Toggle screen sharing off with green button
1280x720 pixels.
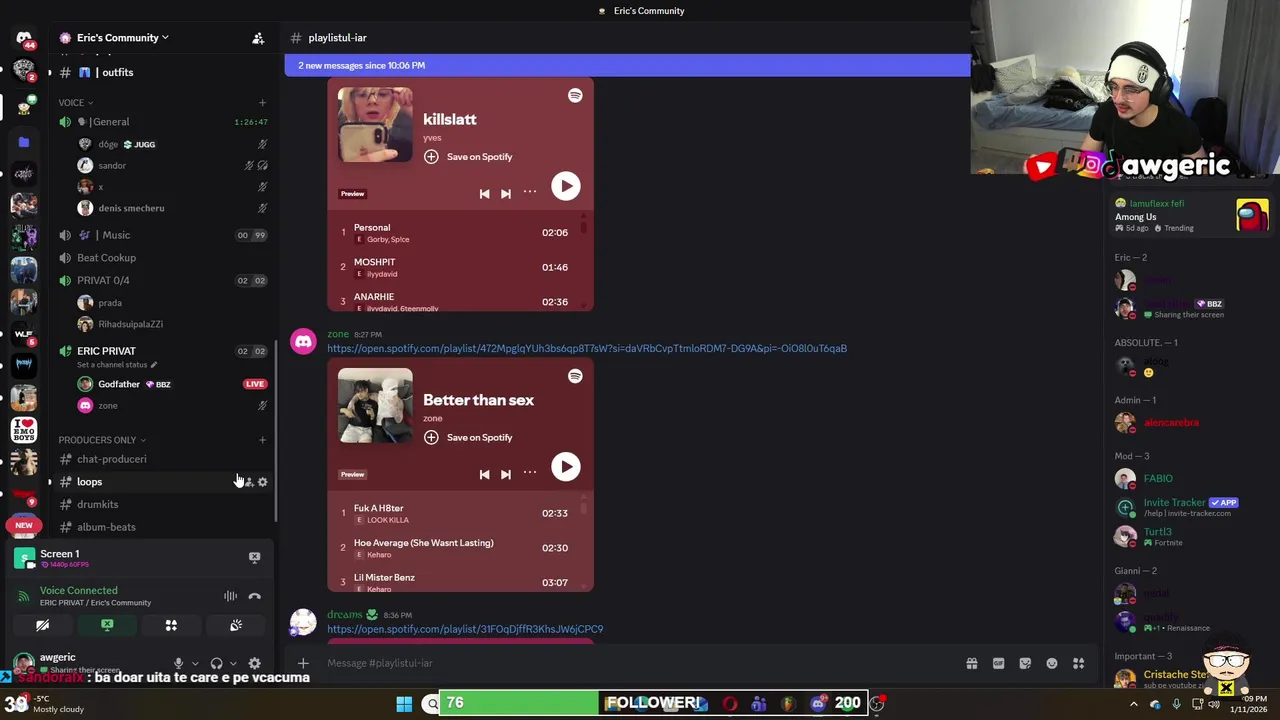(x=107, y=625)
